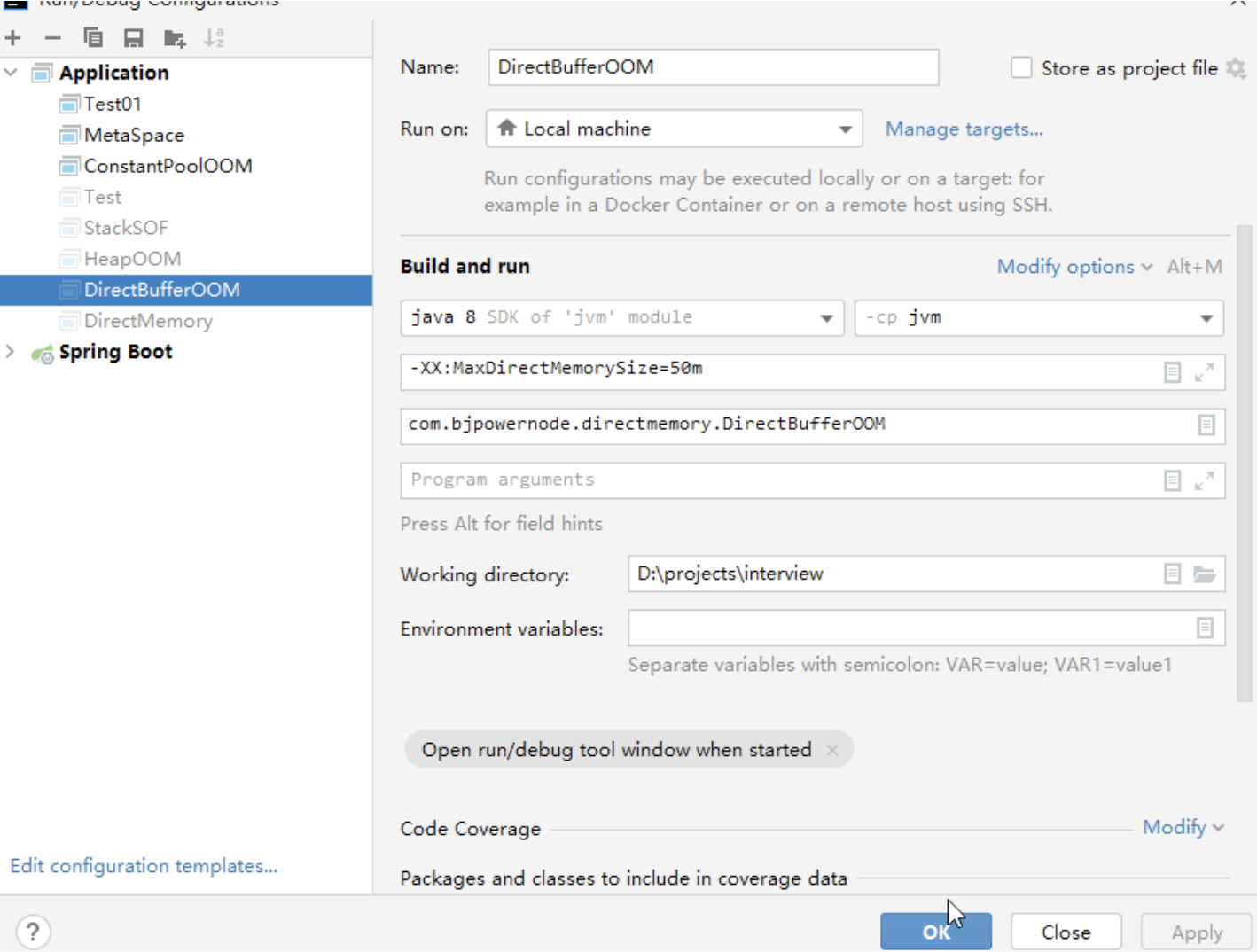The image size is (1257, 952).
Task: Remove selected configuration with minus icon
Action: (x=53, y=38)
